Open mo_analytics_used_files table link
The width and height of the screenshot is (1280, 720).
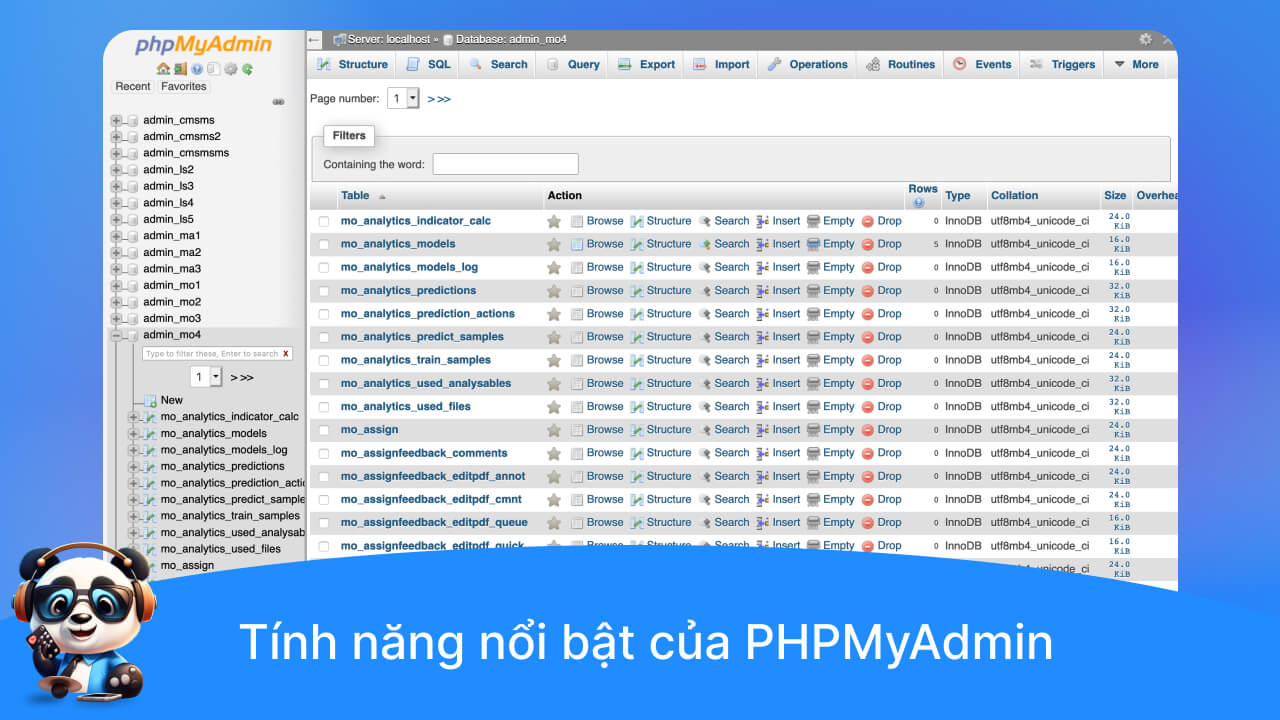pos(405,407)
